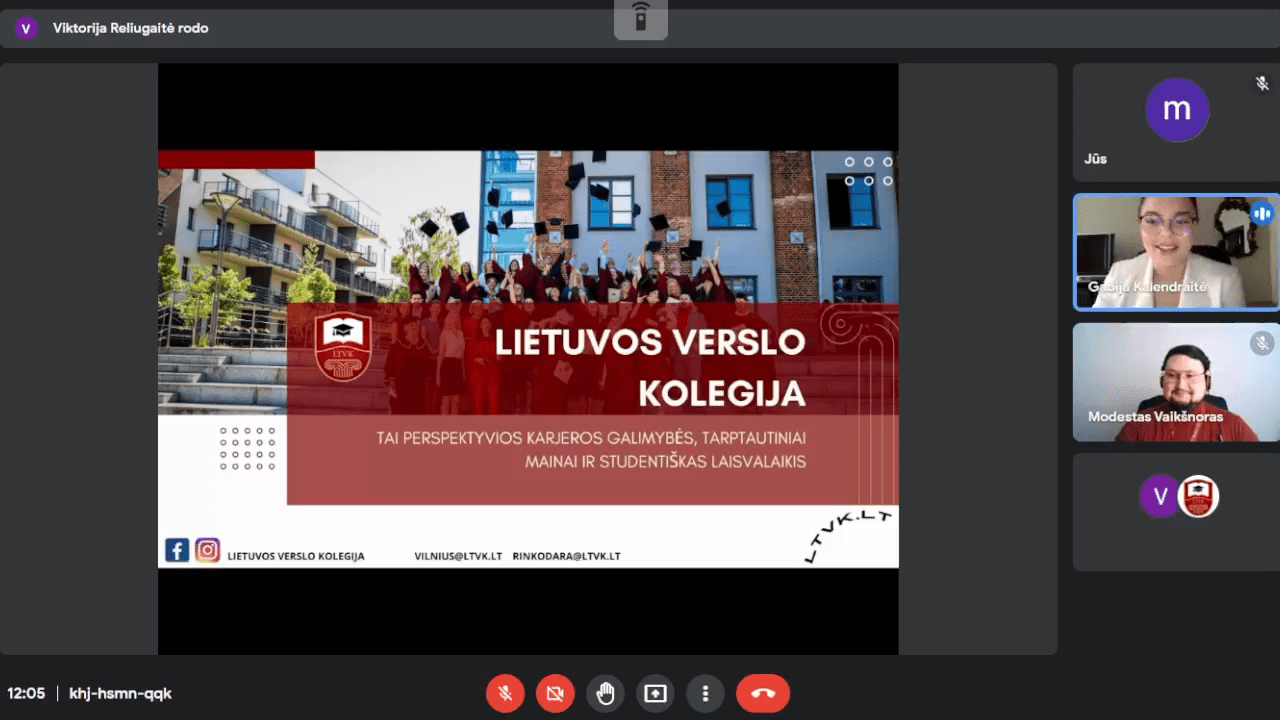
Task: Click the muted mic icon on Jūs tile
Action: point(1262,84)
